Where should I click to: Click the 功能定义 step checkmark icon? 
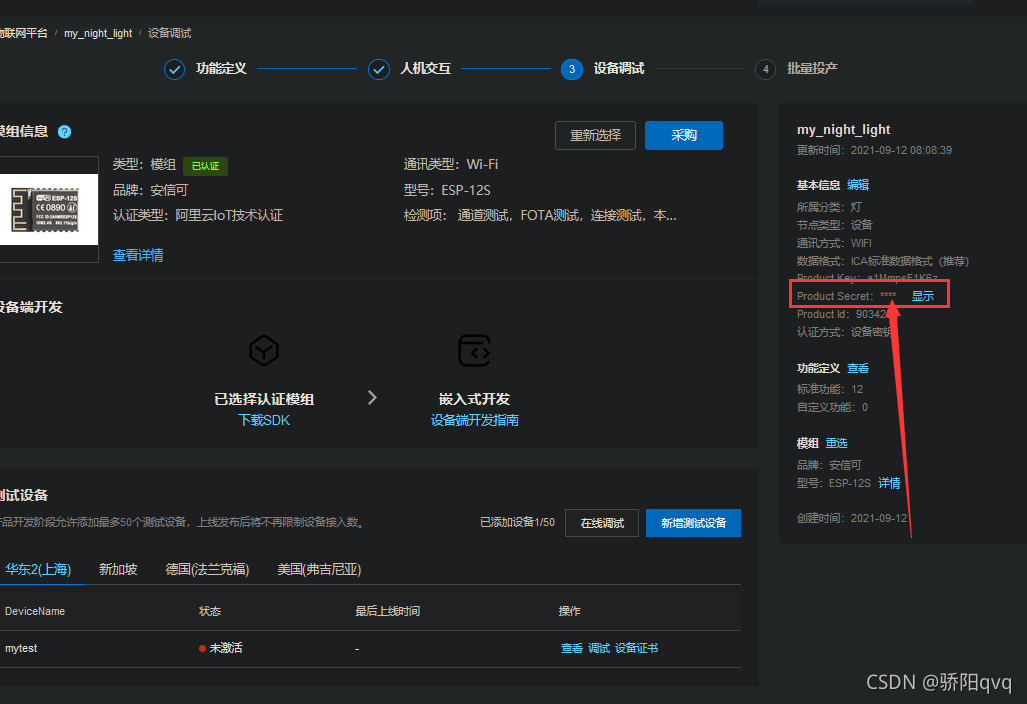(x=174, y=69)
